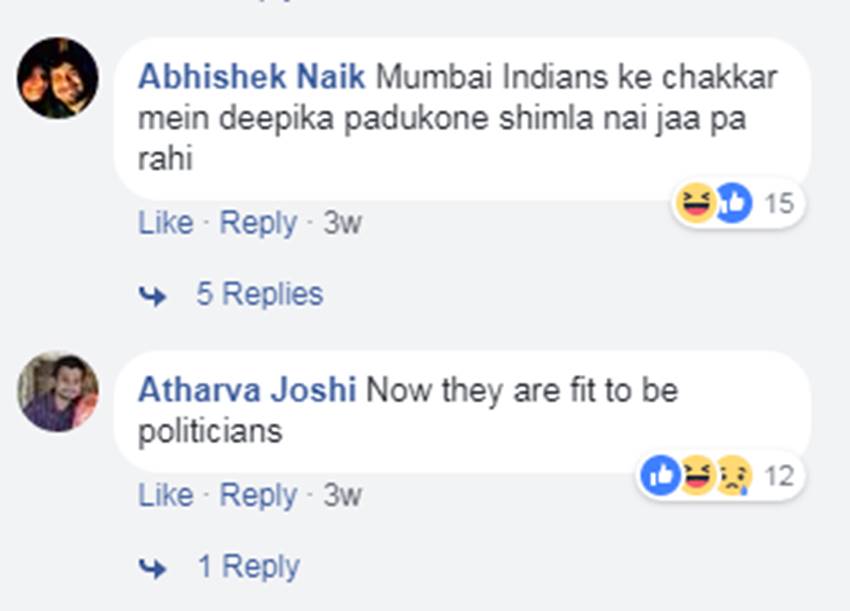The height and width of the screenshot is (611, 850).
Task: Open Atharva Joshi's profile picture
Action: 58,391
